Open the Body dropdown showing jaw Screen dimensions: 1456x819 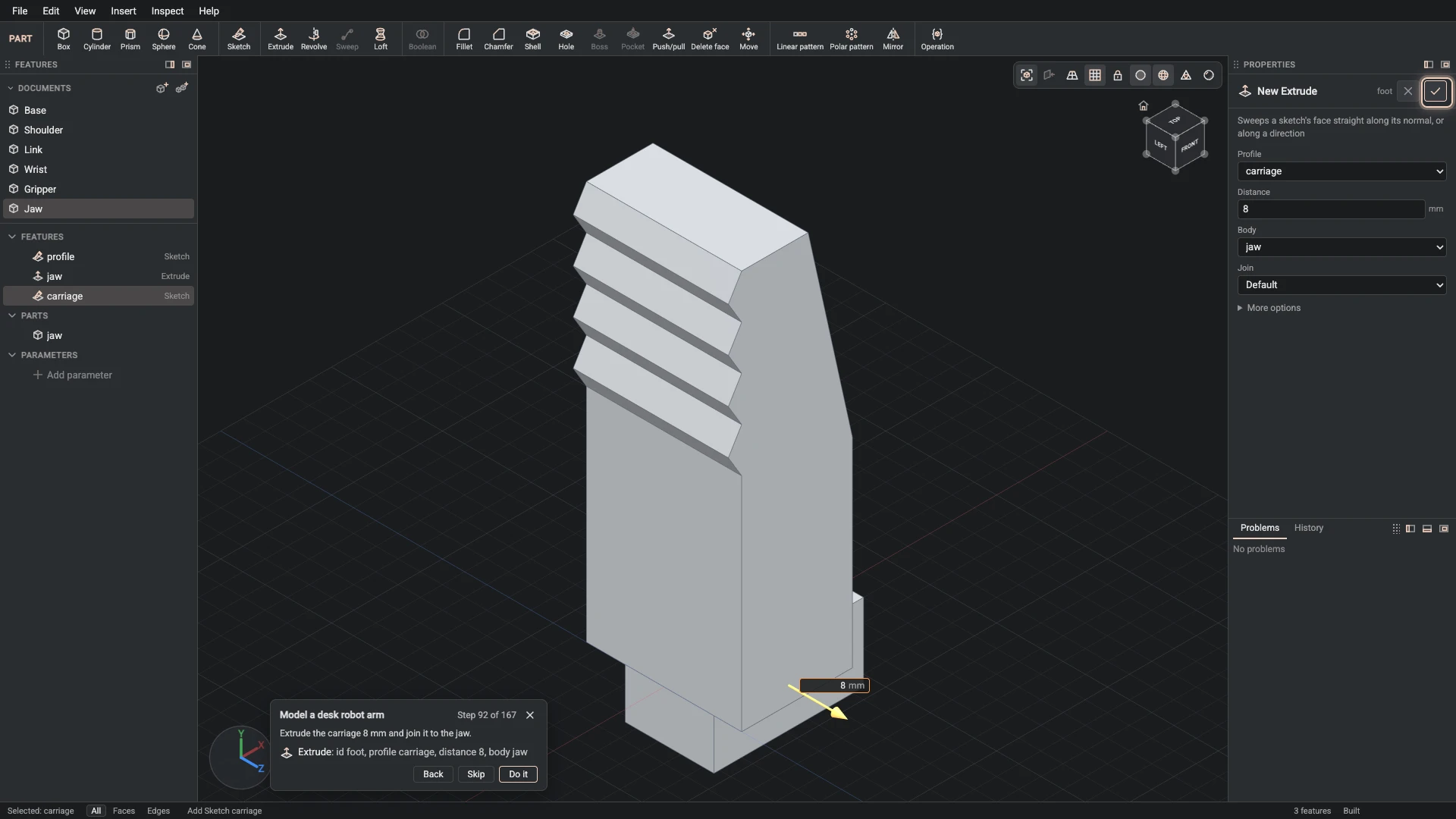(x=1341, y=247)
